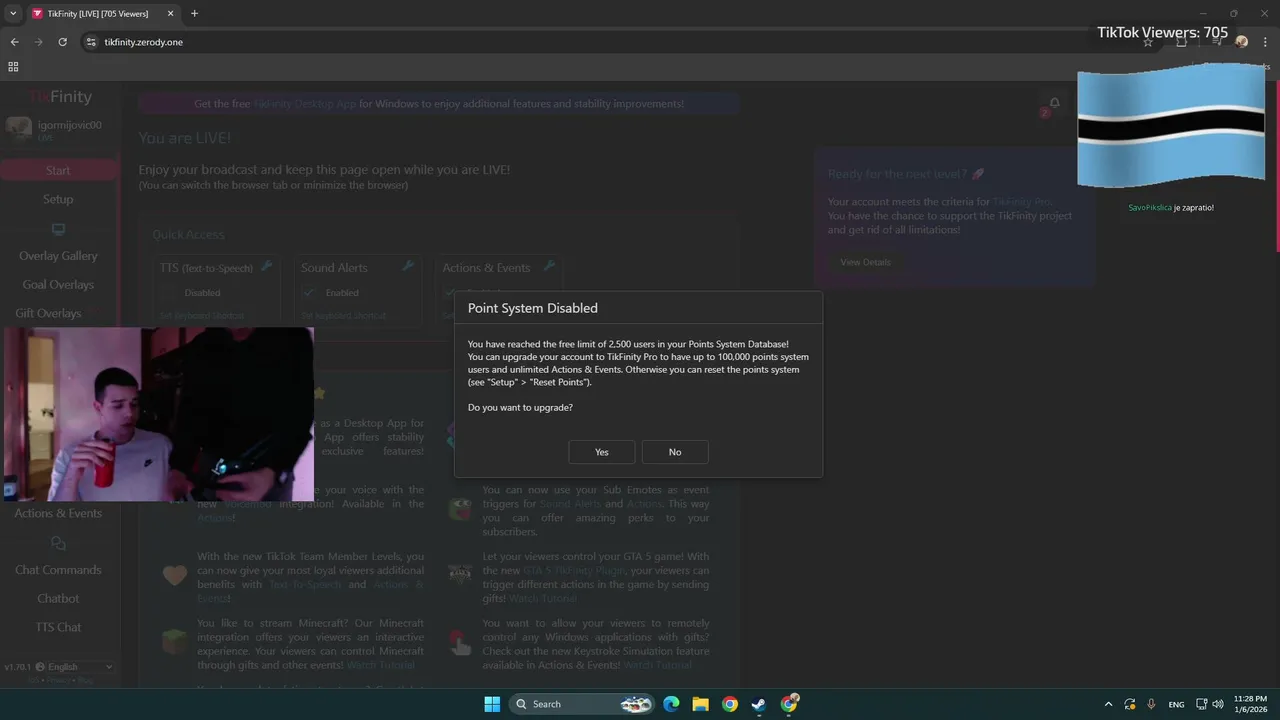Open the browser extensions puzzle icon
1280x720 pixels.
(x=1181, y=42)
